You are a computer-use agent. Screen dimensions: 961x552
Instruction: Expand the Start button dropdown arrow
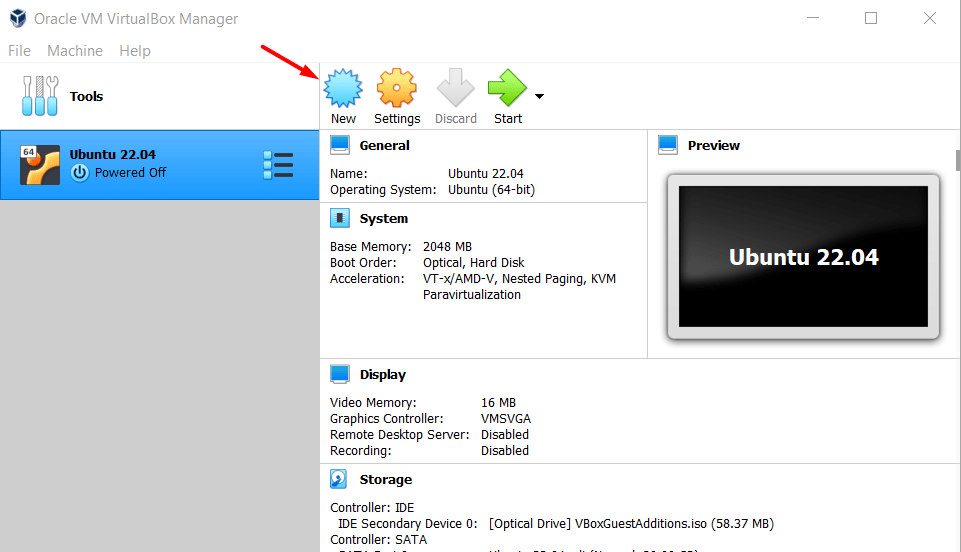[539, 96]
